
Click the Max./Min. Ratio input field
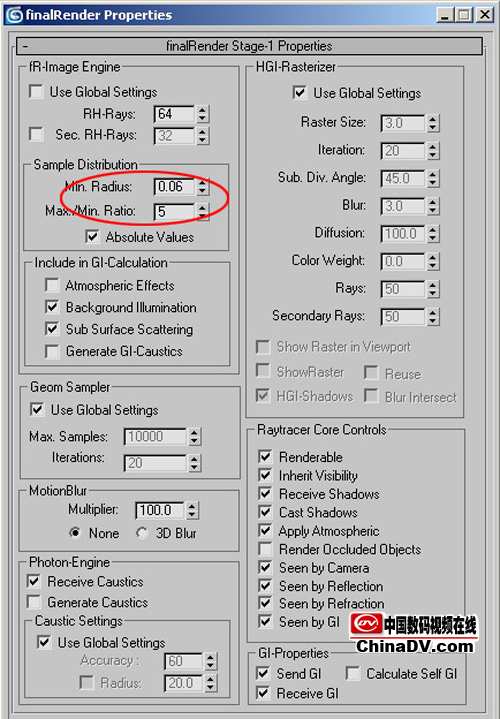pos(174,211)
